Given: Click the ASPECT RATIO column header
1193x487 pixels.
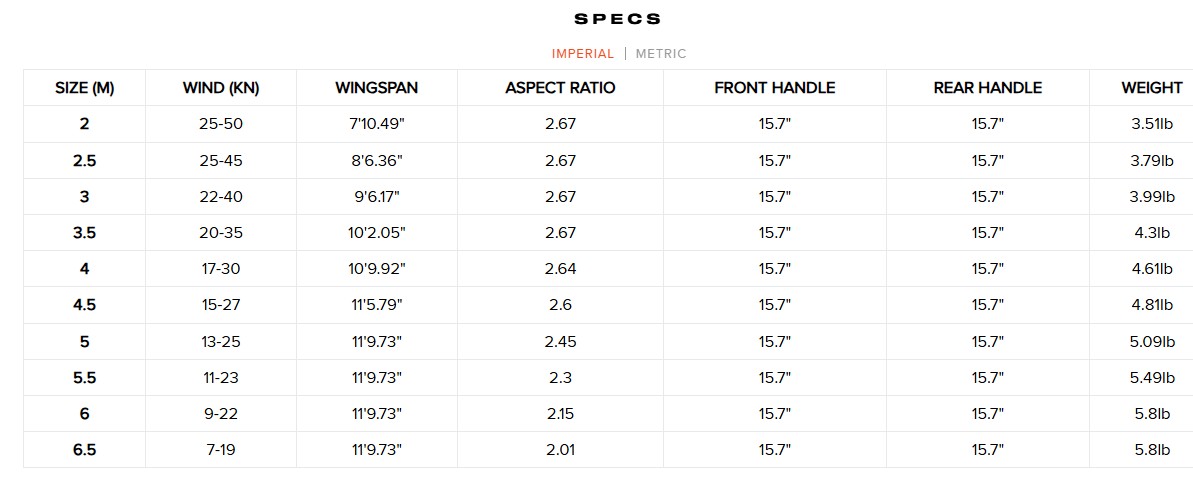Looking at the screenshot, I should coord(560,88).
